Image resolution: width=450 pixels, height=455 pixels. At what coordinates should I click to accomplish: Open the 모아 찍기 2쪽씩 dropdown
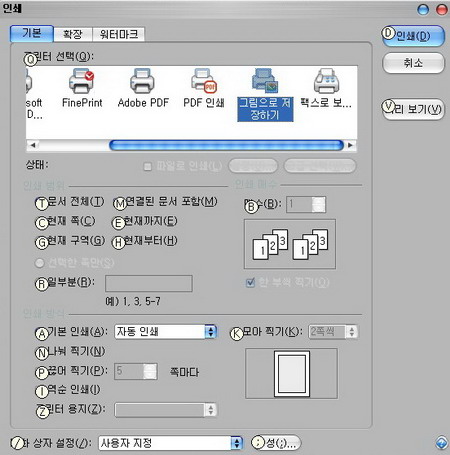[x=333, y=332]
